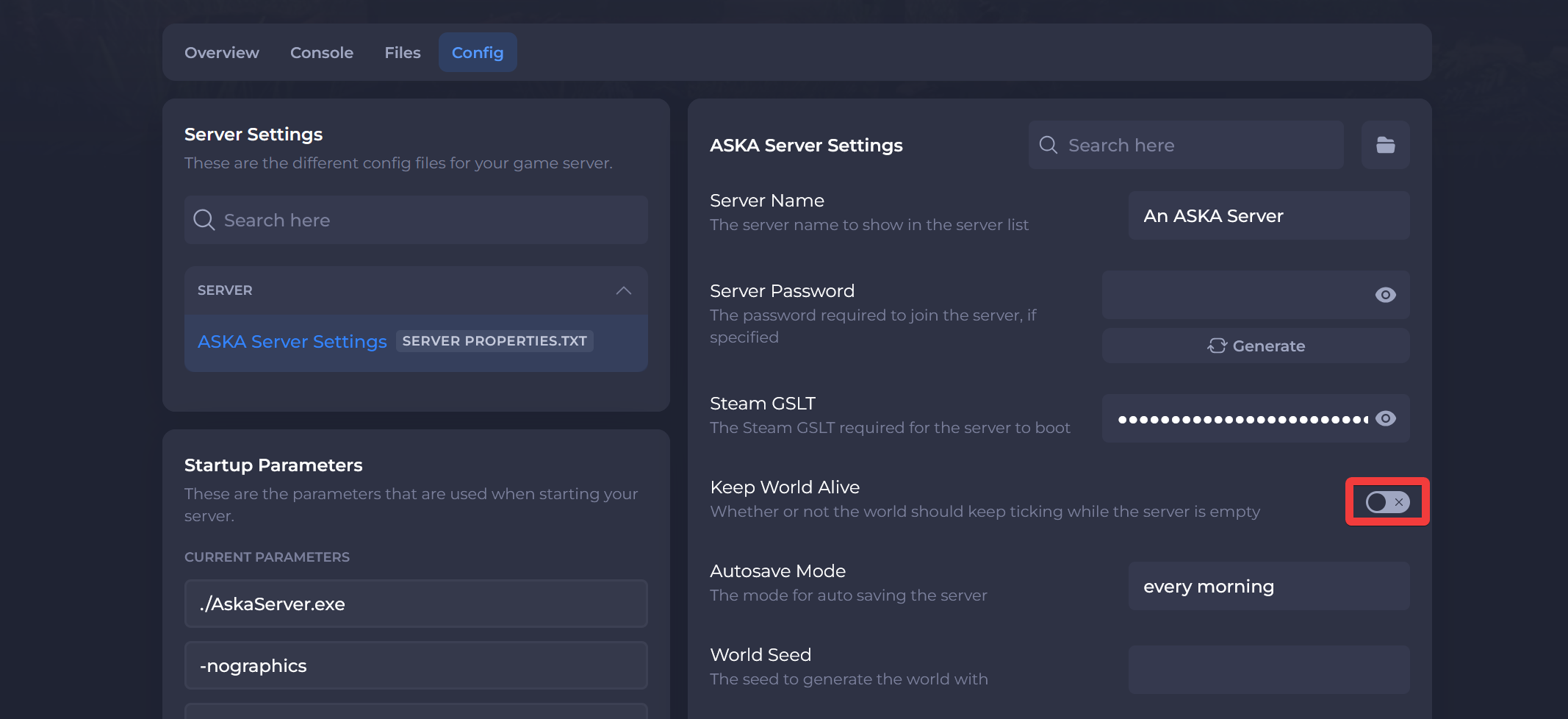Show the Steam GSLT value with eye icon
This screenshot has width=1568, height=719.
(1385, 418)
